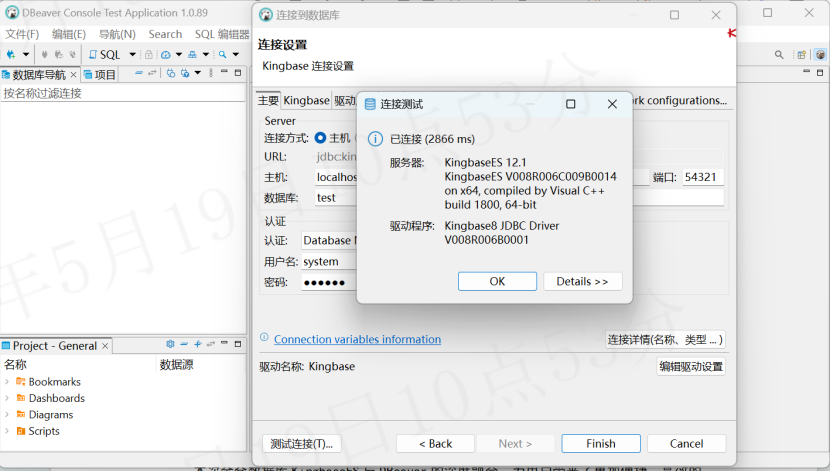Click connection filter plug icon in navigator
This screenshot has height=472, width=831.
[x=185, y=73]
